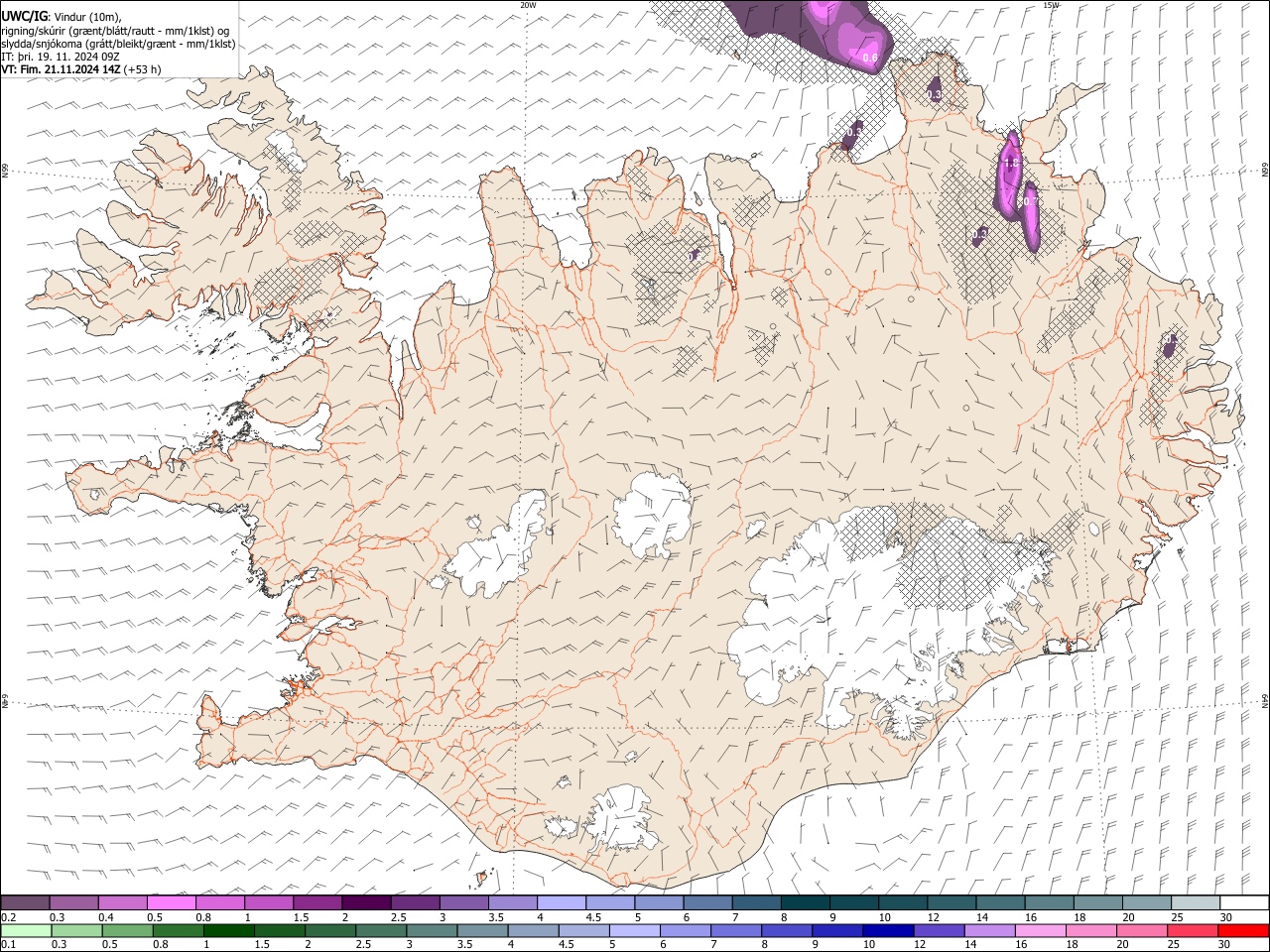Click the "0.2" label on the snow scale
Screen dimensions: 1270x952
[x=9, y=917]
